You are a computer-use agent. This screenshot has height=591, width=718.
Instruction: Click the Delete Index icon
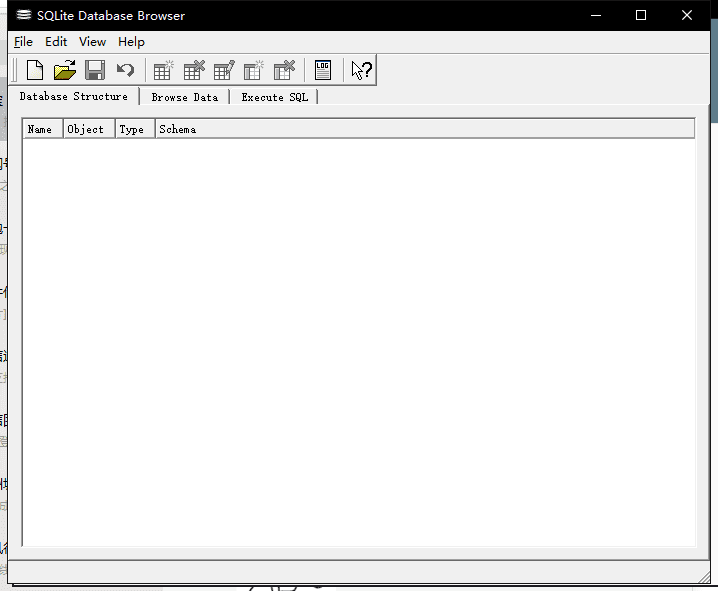284,70
